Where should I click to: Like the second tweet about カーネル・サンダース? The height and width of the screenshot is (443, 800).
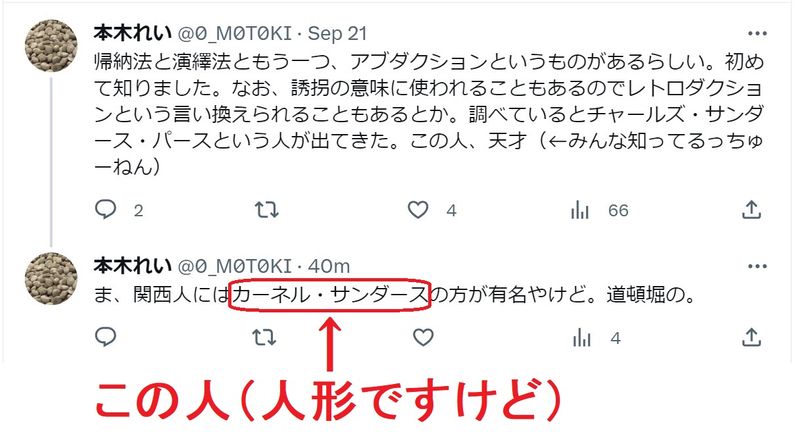[423, 337]
